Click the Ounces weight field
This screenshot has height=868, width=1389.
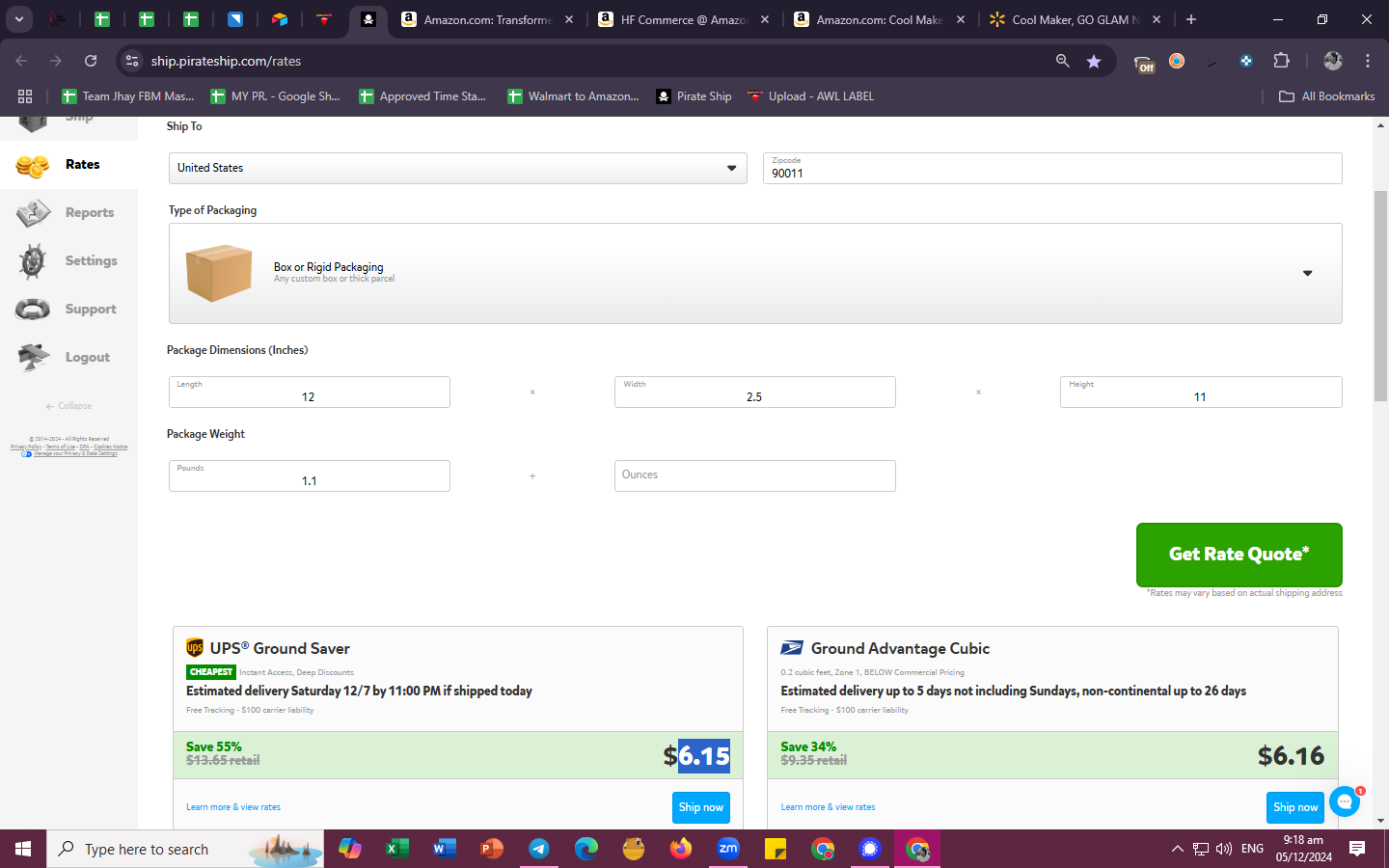(x=754, y=475)
